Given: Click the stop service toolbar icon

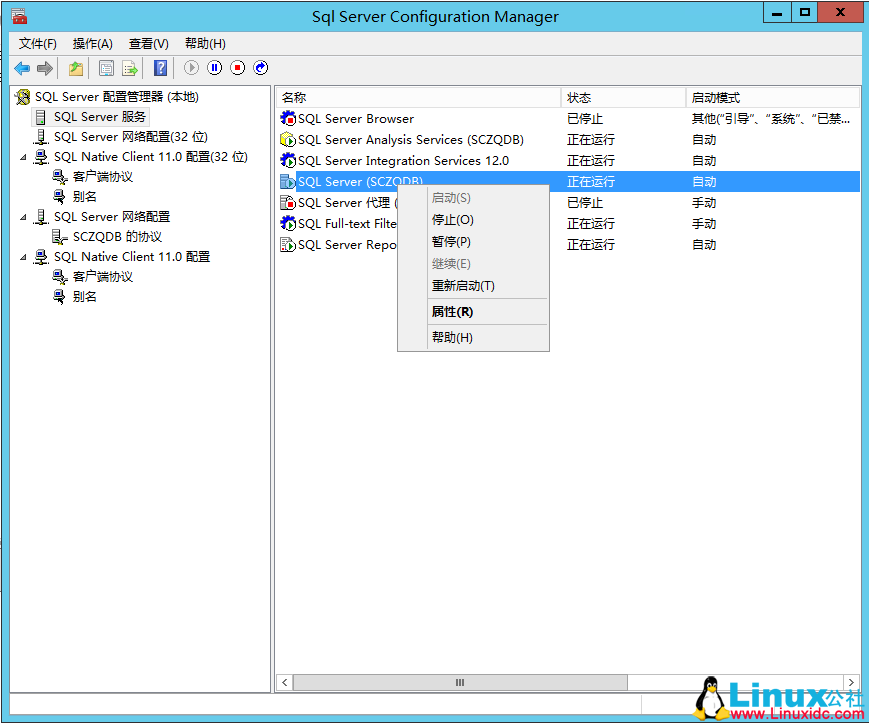Looking at the screenshot, I should (239, 67).
